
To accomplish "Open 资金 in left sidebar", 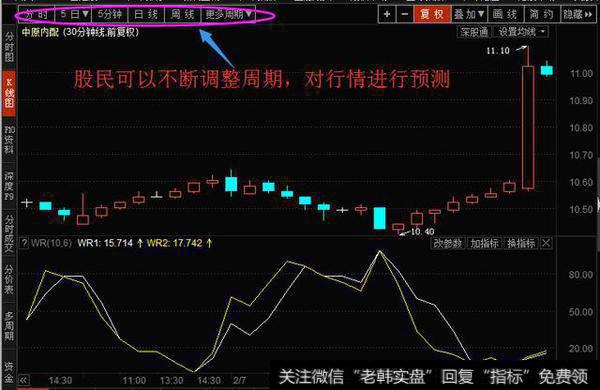I will point(8,372).
